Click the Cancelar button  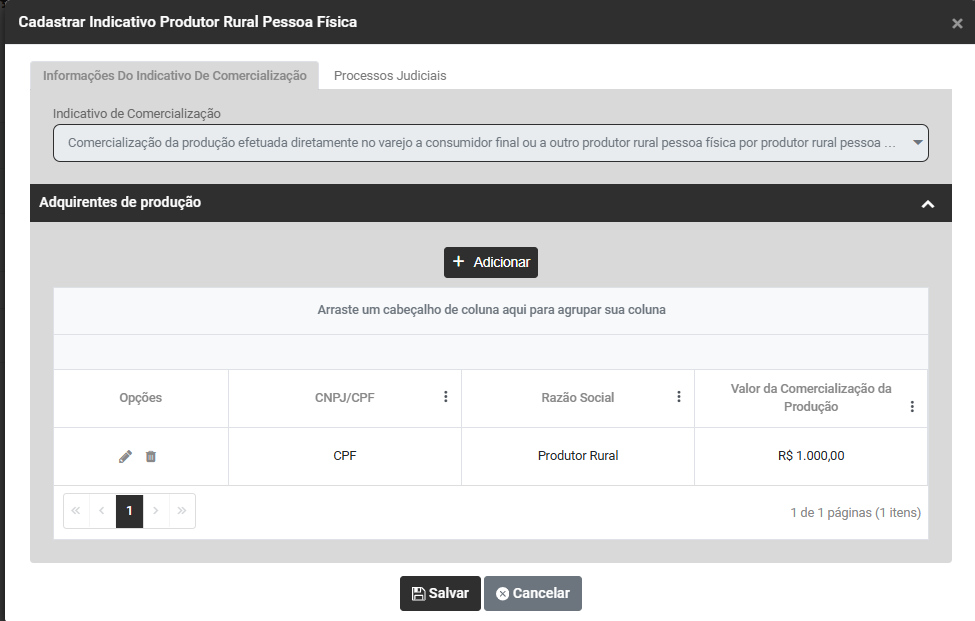(x=533, y=593)
